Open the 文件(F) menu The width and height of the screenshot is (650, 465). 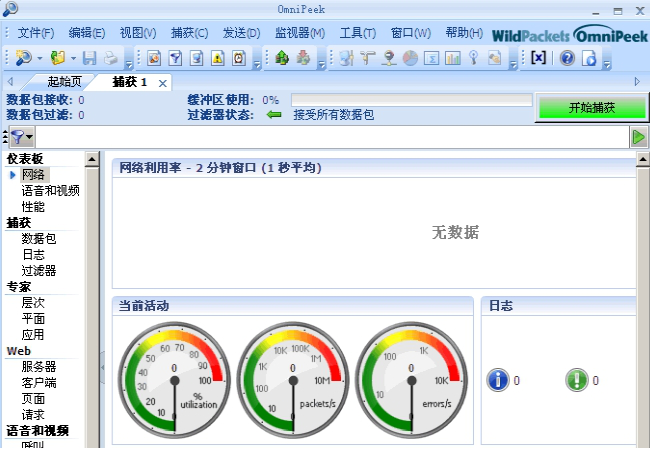tap(36, 33)
